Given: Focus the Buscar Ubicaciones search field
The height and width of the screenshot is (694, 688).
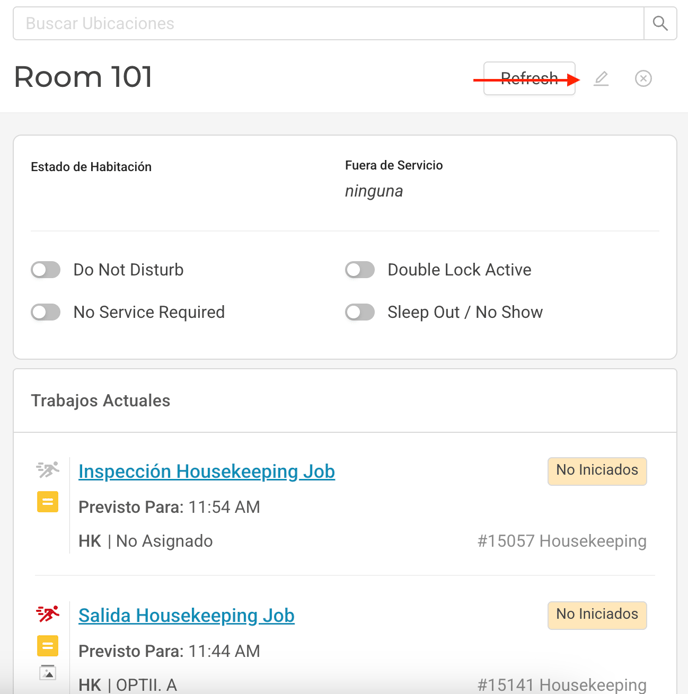Looking at the screenshot, I should click(328, 24).
